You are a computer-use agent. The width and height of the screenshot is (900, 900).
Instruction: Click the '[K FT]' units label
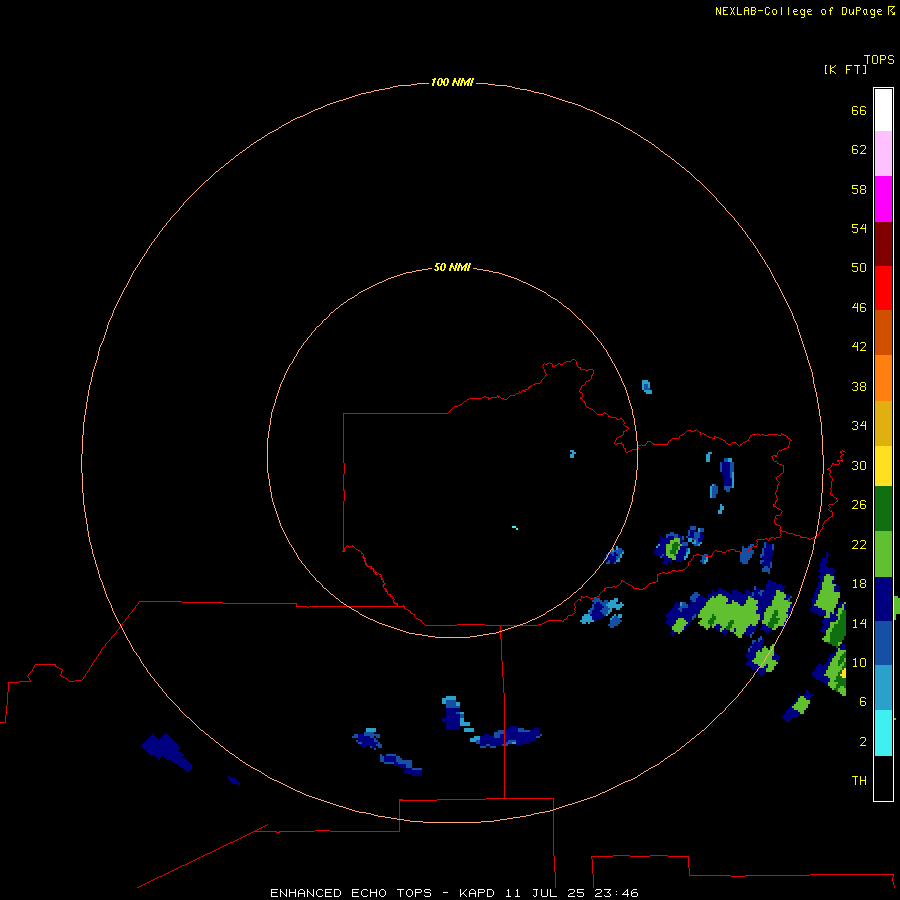(845, 69)
